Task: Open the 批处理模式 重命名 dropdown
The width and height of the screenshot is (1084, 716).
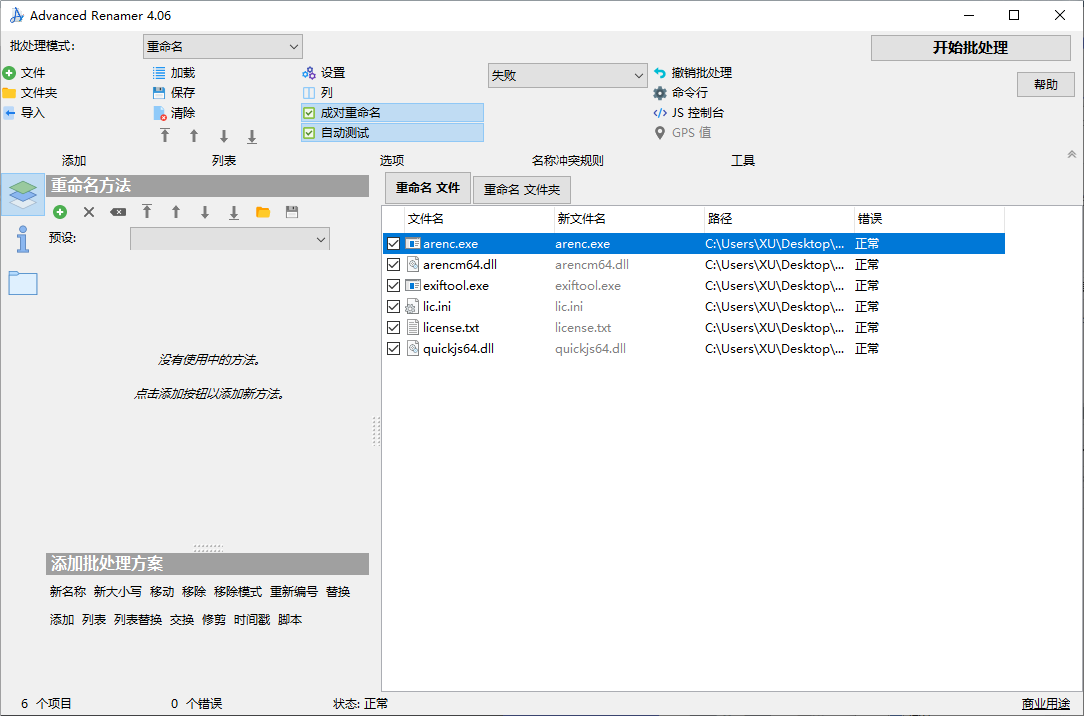Action: click(222, 47)
